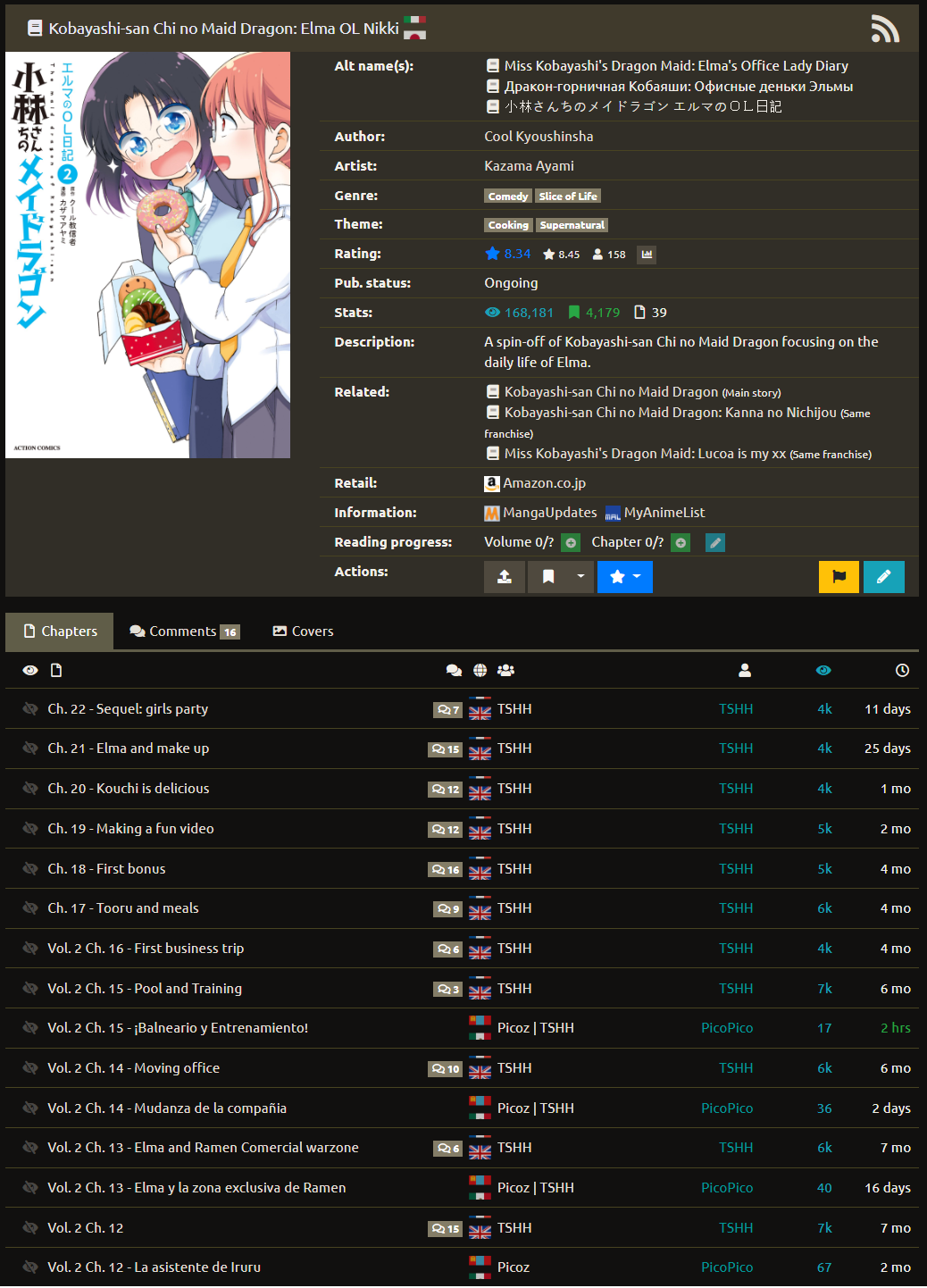Click the 2 hrs upload time
The image size is (927, 1288).
896,1028
